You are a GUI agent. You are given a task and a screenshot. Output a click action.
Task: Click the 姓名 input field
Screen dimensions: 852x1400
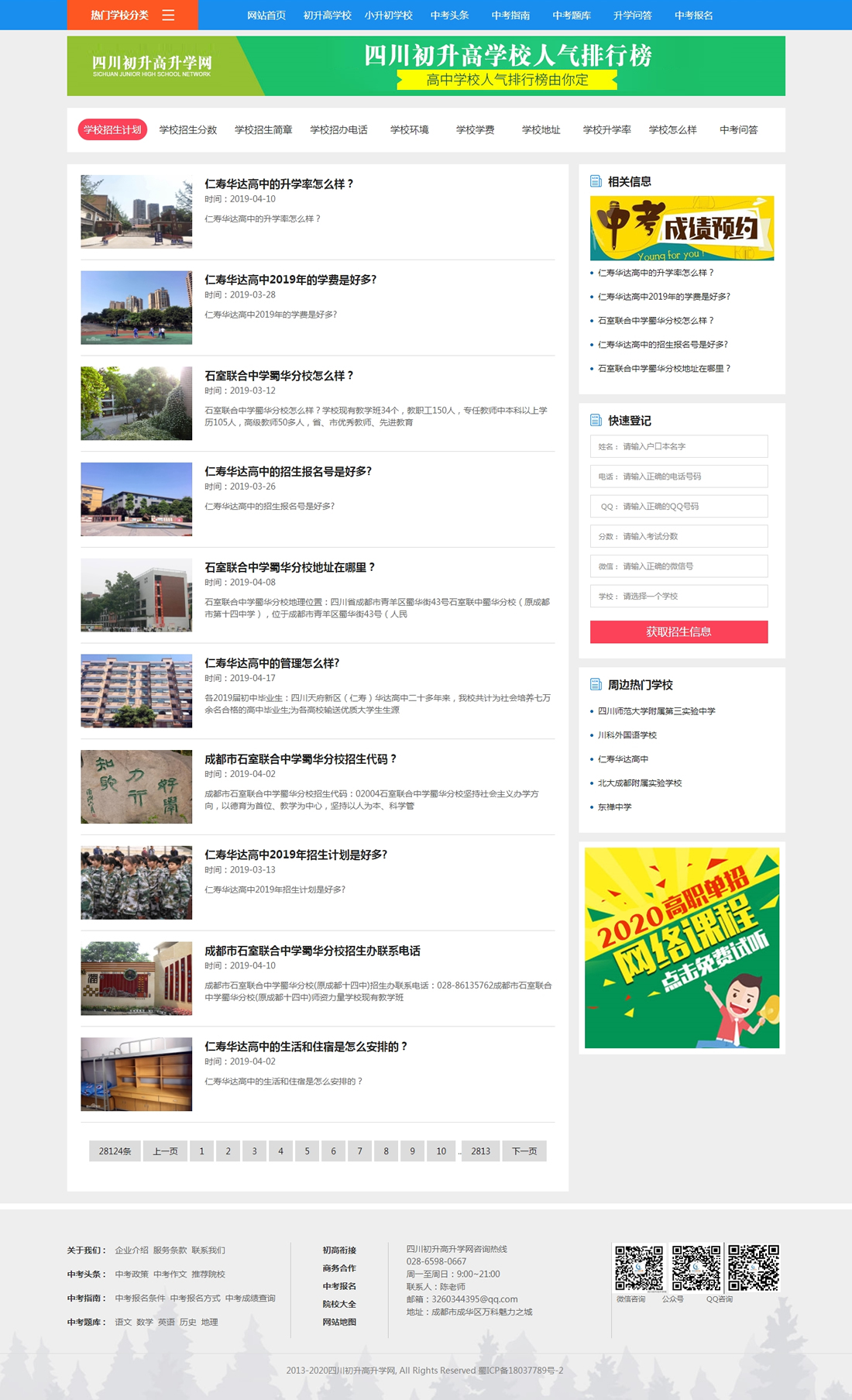point(679,446)
